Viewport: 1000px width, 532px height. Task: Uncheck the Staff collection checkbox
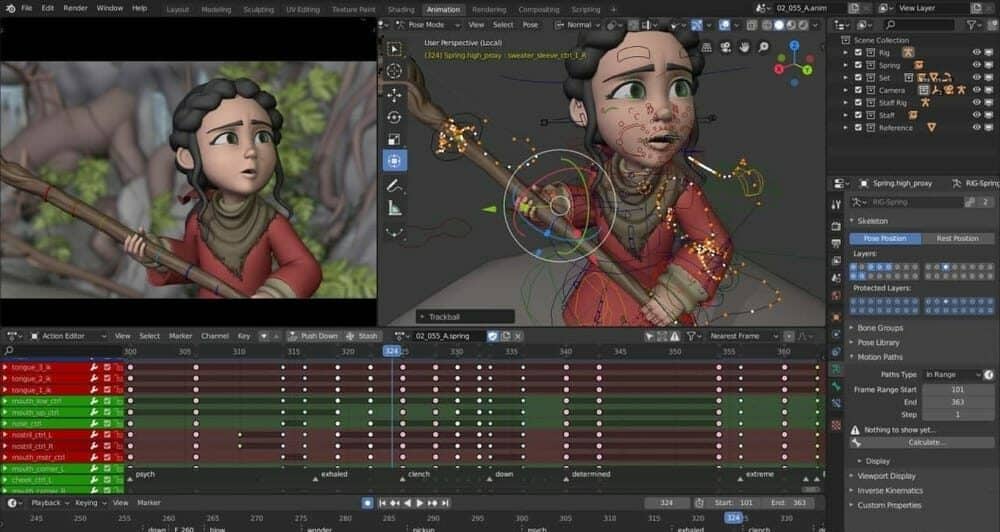(x=858, y=115)
